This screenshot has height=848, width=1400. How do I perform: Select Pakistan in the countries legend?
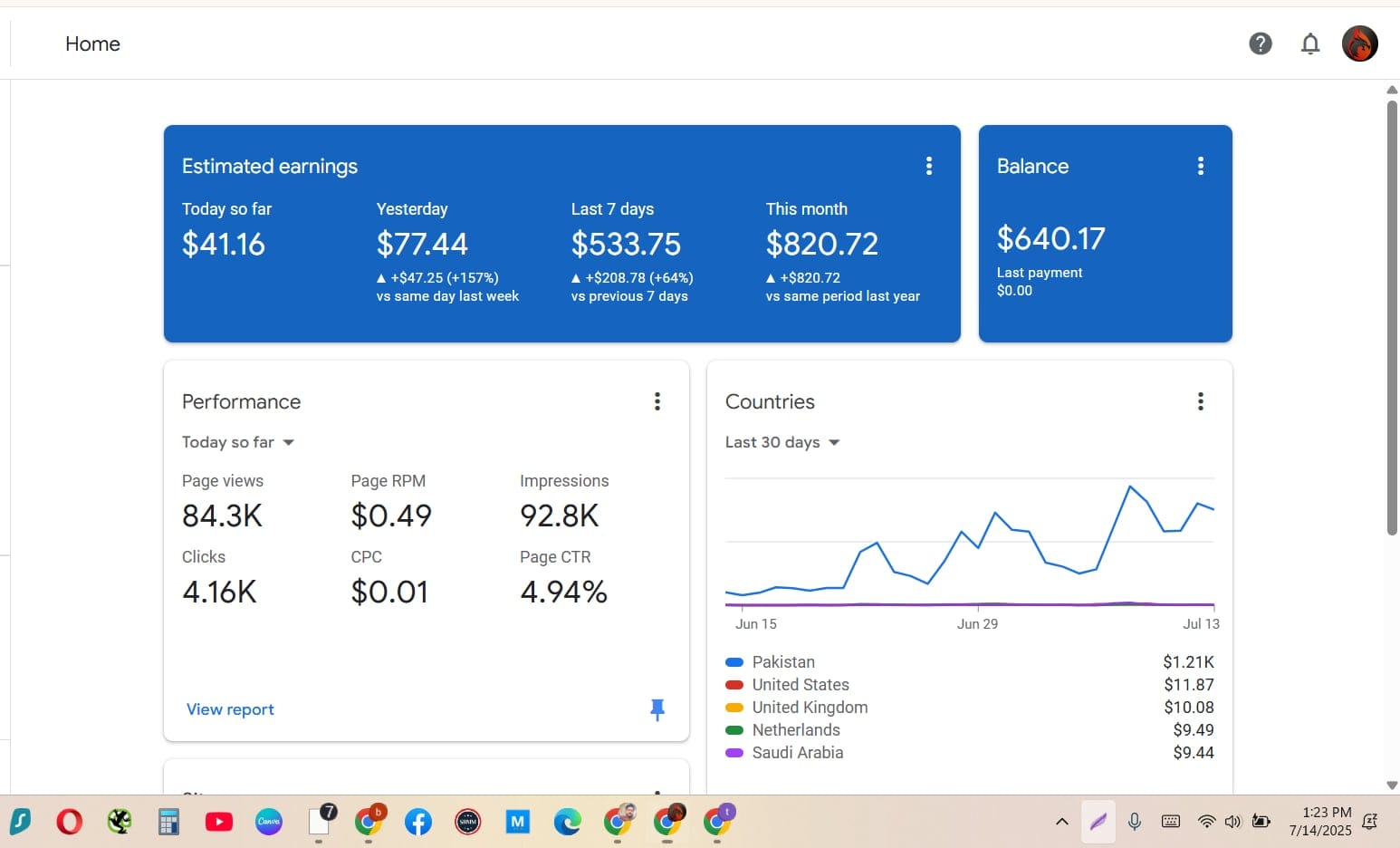(x=783, y=662)
